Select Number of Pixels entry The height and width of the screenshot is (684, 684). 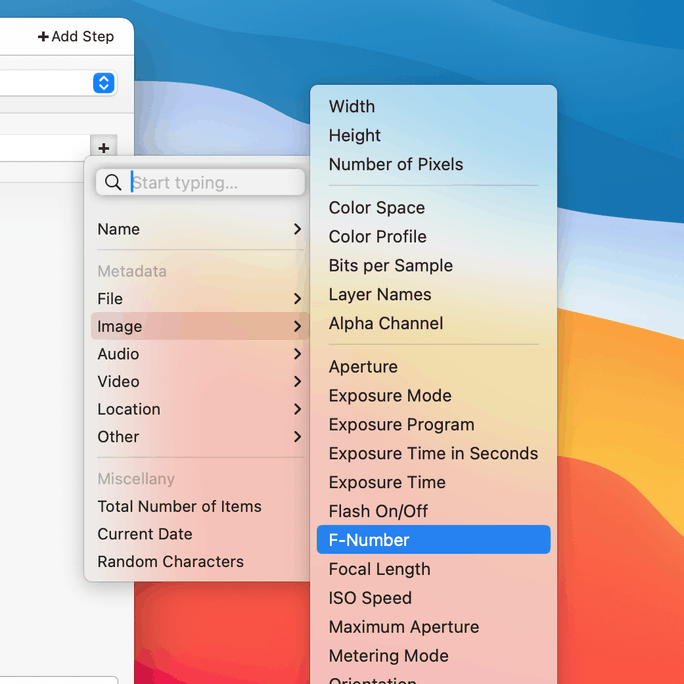click(x=396, y=165)
